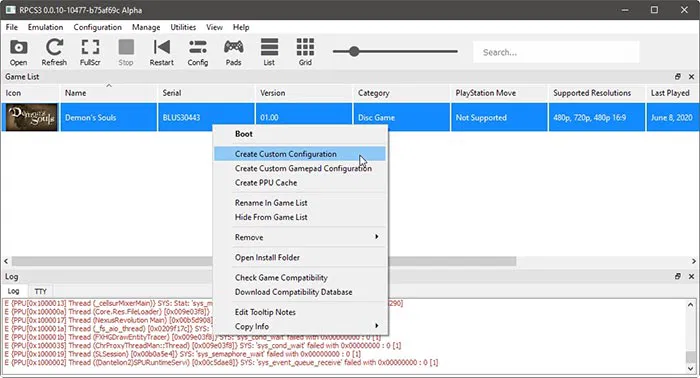Click game list scroll left arrow
Viewport: 700px width, 378px height.
pyautogui.click(x=6, y=261)
